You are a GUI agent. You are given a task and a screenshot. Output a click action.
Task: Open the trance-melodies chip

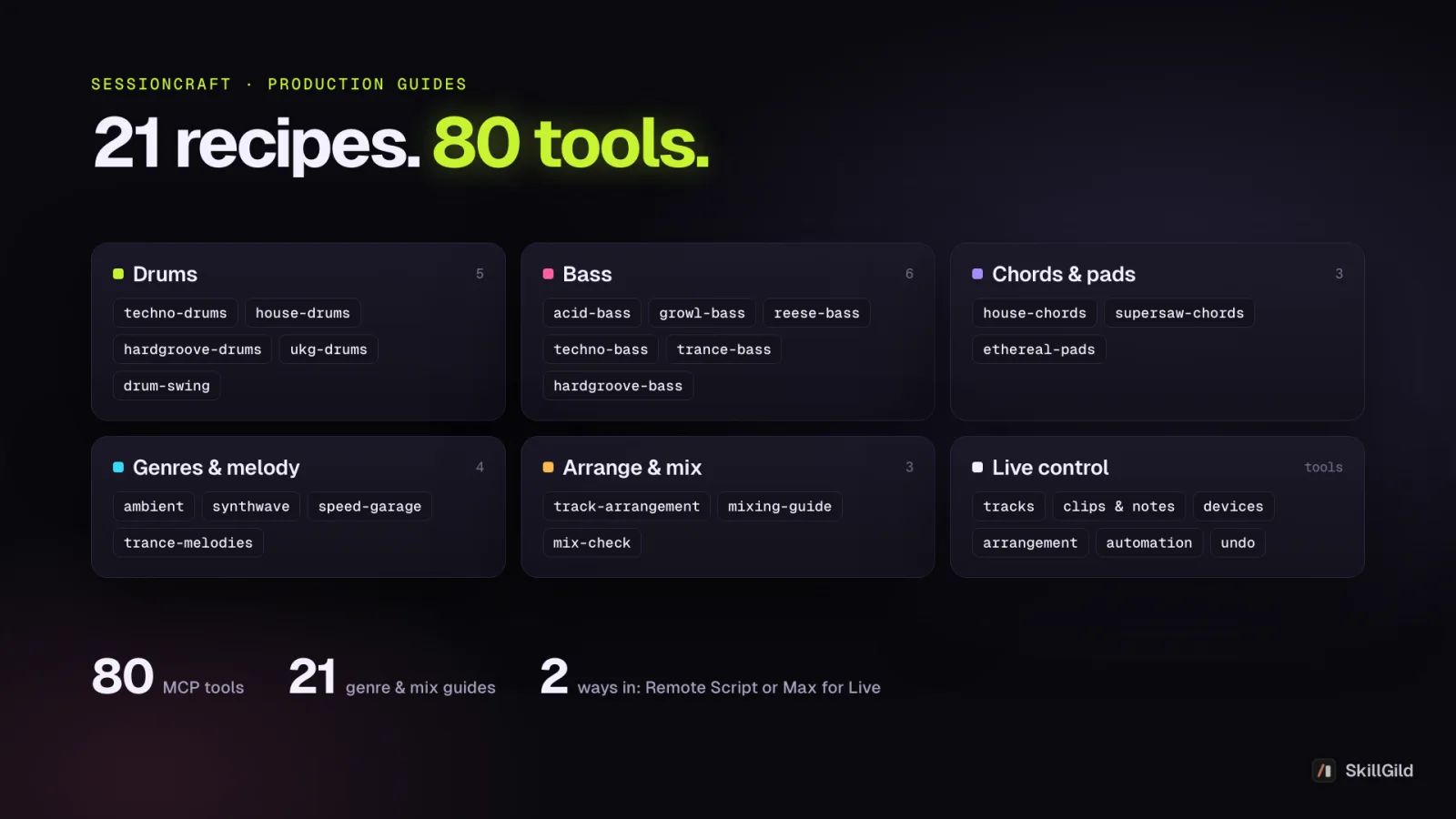coord(188,542)
